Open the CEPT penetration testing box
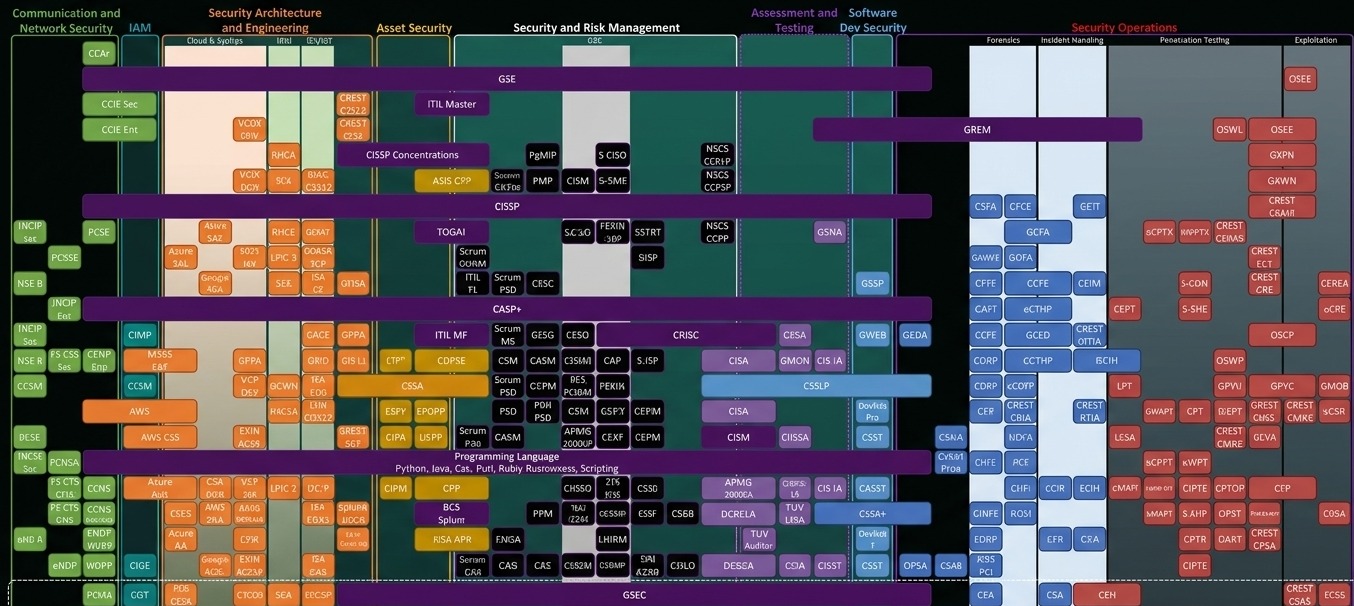This screenshot has width=1354, height=606. pyautogui.click(x=1125, y=309)
